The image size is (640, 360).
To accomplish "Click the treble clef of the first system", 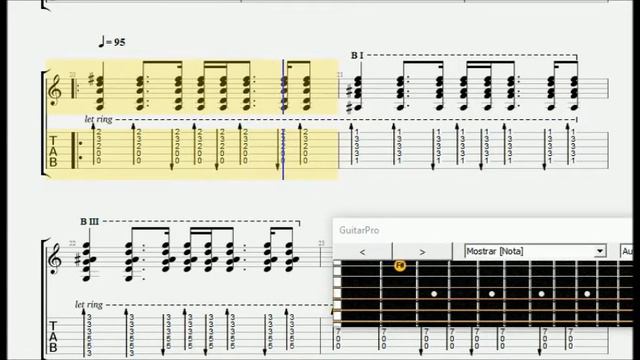I will point(55,91).
